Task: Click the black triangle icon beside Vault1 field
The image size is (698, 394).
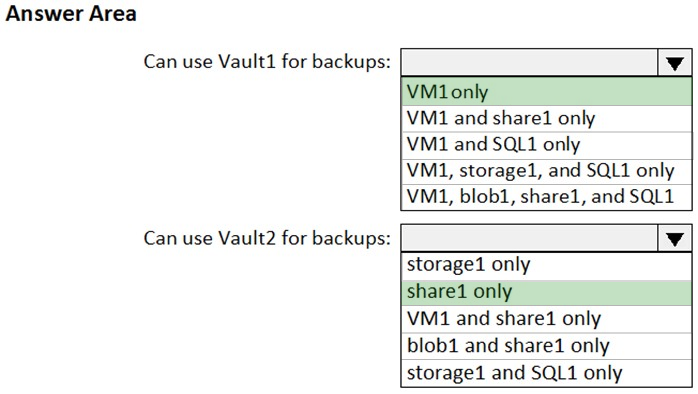Action: pos(675,64)
